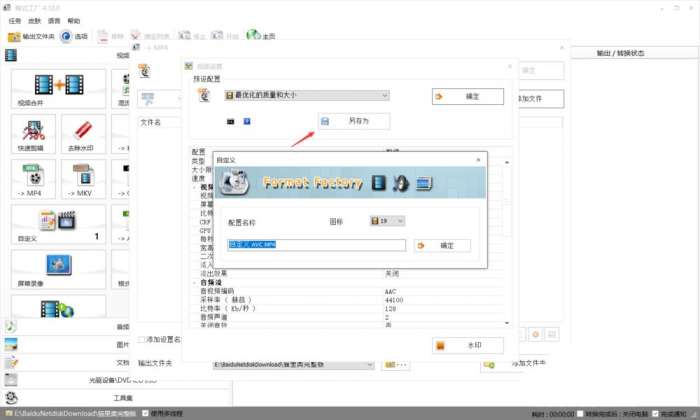Screen dimensions: 700x420
Task: Click the browse output folder button
Action: pyautogui.click(x=396, y=365)
